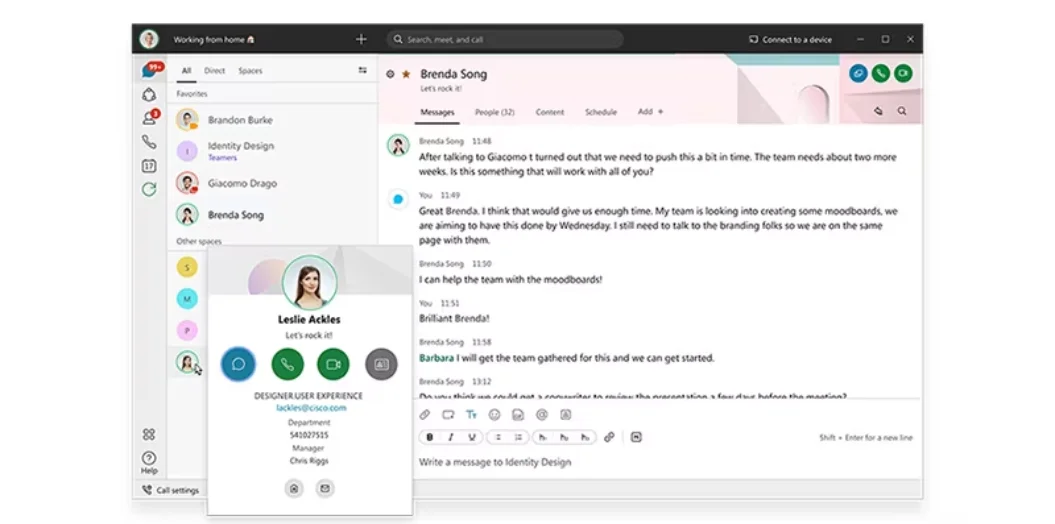Open the Content tab
Viewport: 1055px width, 524px height.
click(x=550, y=112)
